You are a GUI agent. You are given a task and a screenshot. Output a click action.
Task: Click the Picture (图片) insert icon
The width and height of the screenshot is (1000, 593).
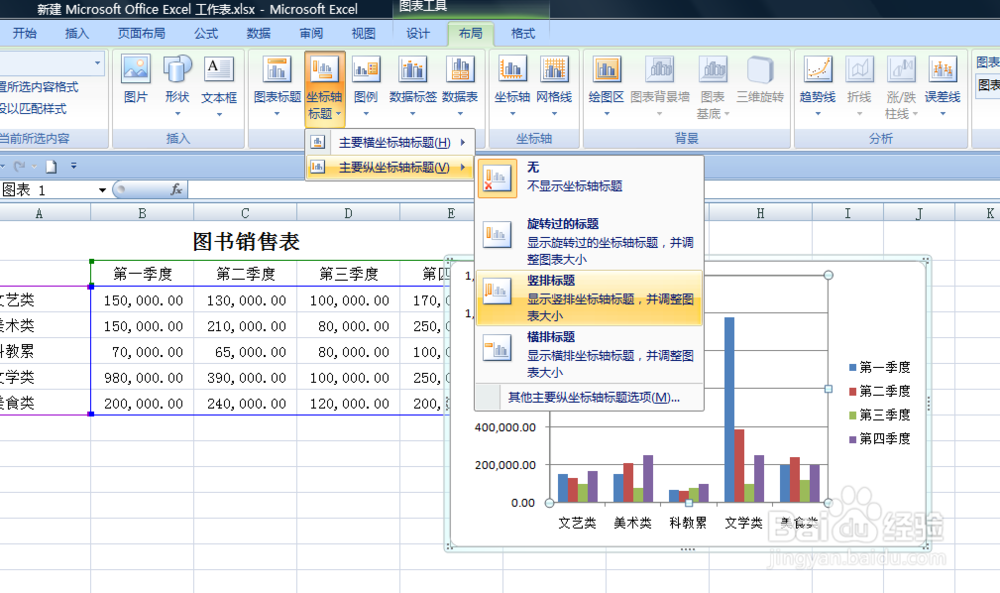pos(135,70)
